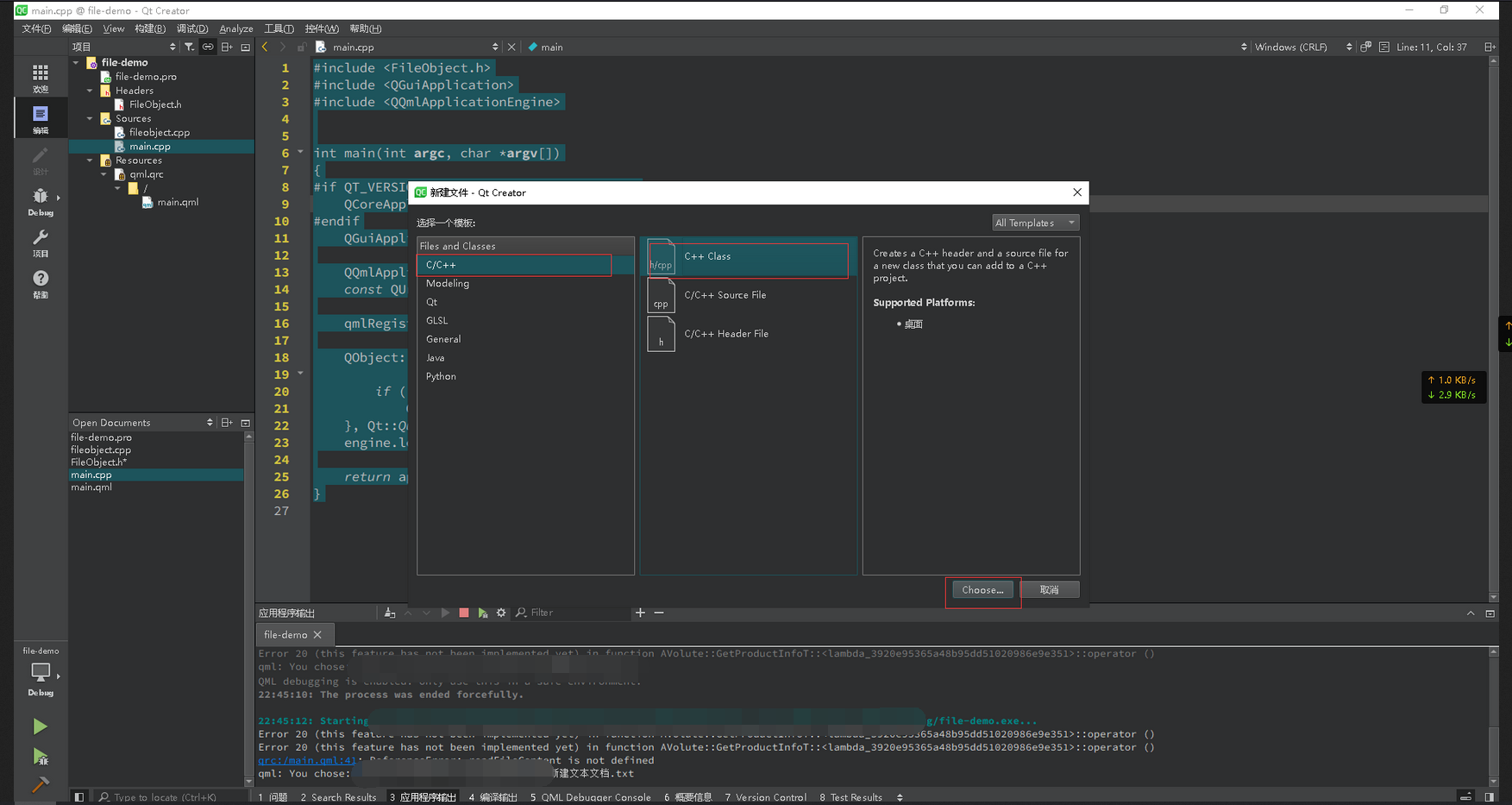Close the Open Documents panel

pos(246,423)
